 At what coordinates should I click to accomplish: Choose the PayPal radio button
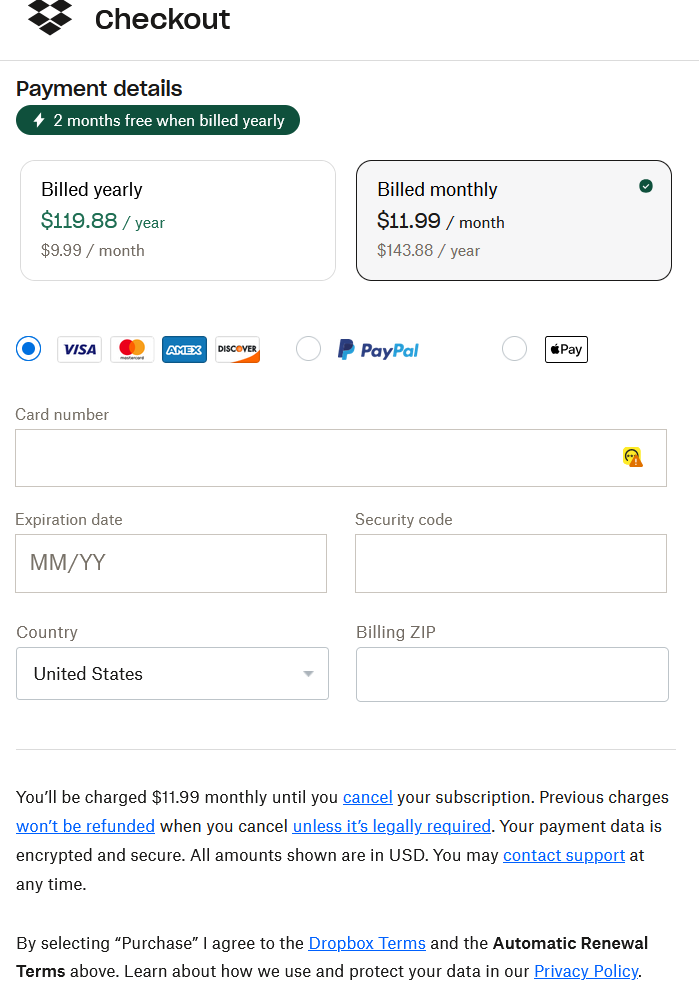tap(308, 349)
